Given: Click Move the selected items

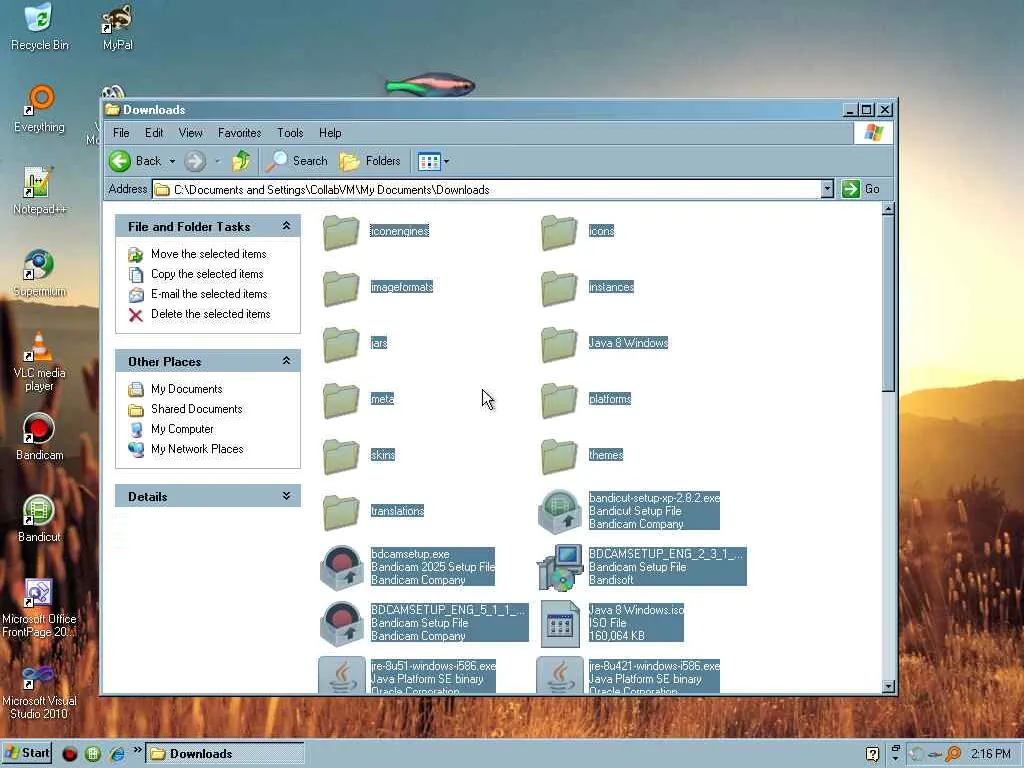Looking at the screenshot, I should pyautogui.click(x=208, y=254).
